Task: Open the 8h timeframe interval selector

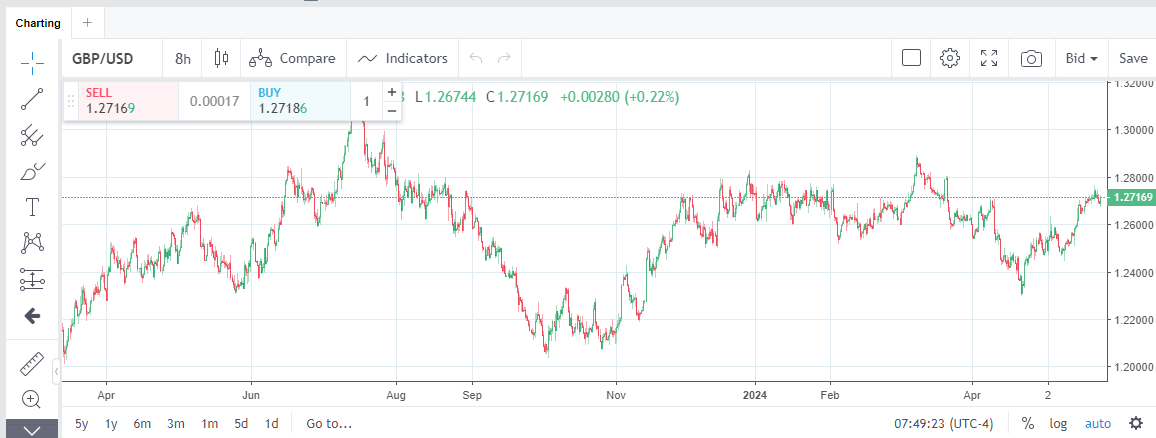Action: (x=183, y=58)
